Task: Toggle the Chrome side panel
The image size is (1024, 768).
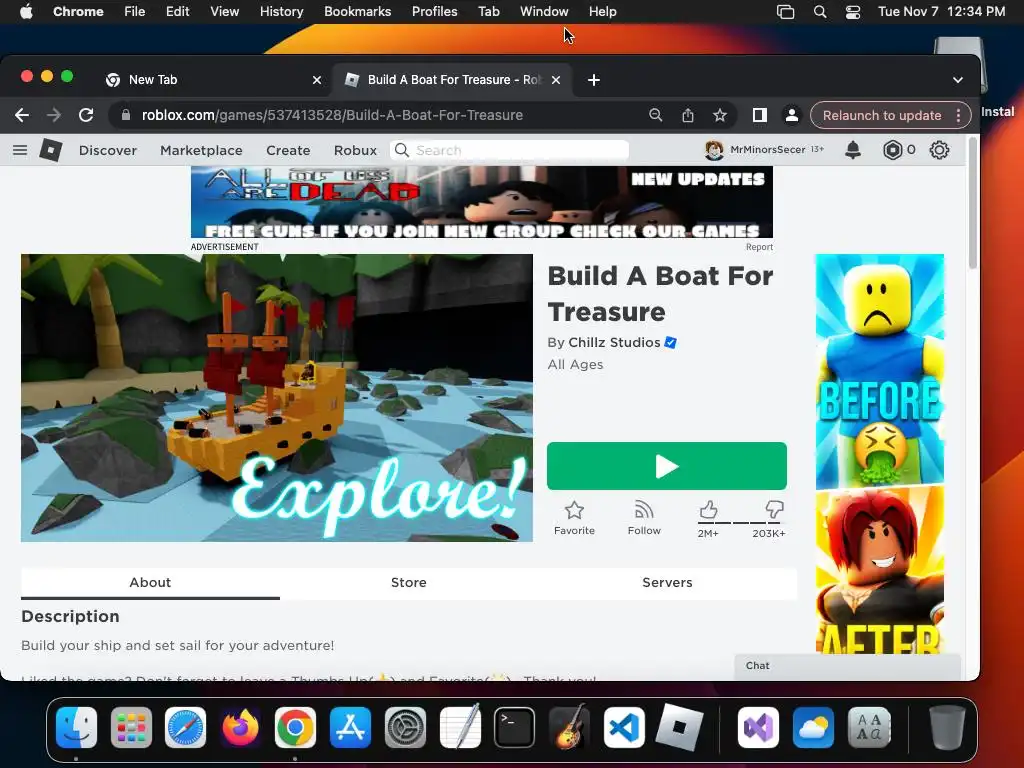Action: (x=759, y=115)
